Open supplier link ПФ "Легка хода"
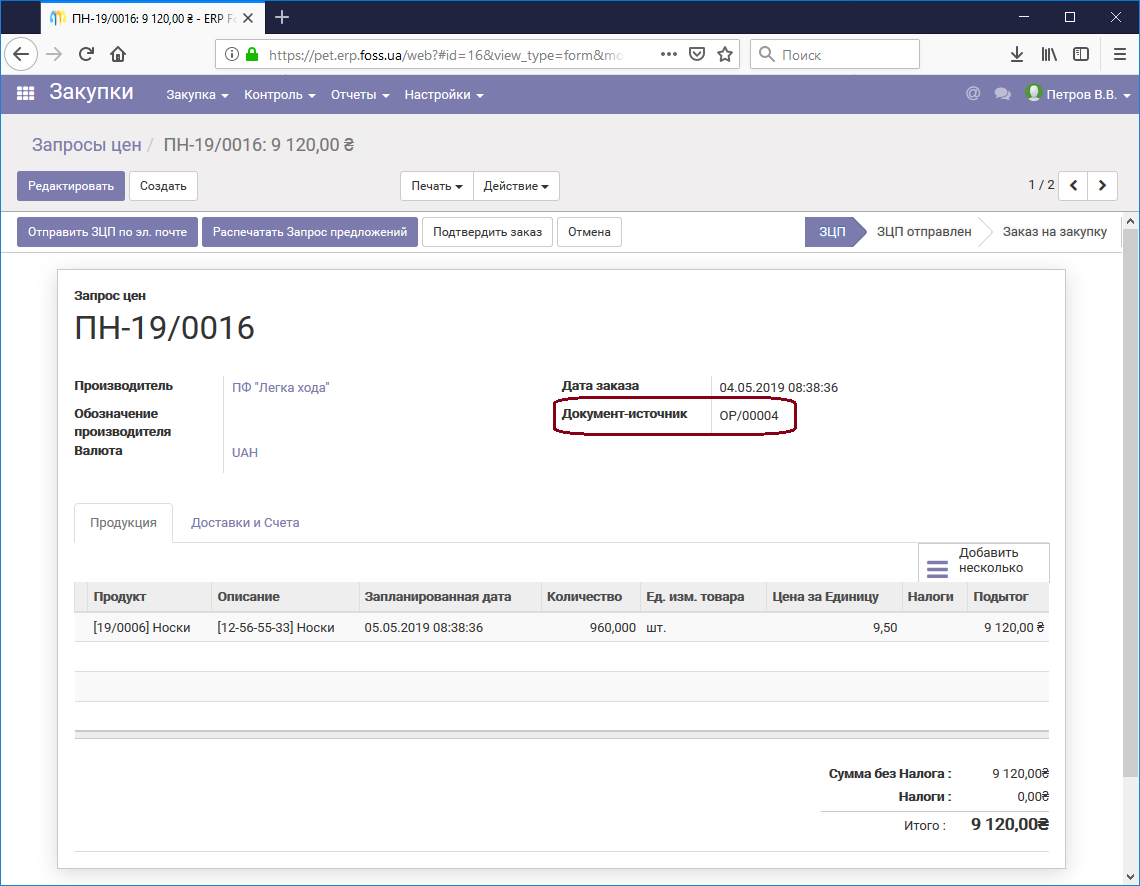This screenshot has width=1140, height=886. pos(281,387)
